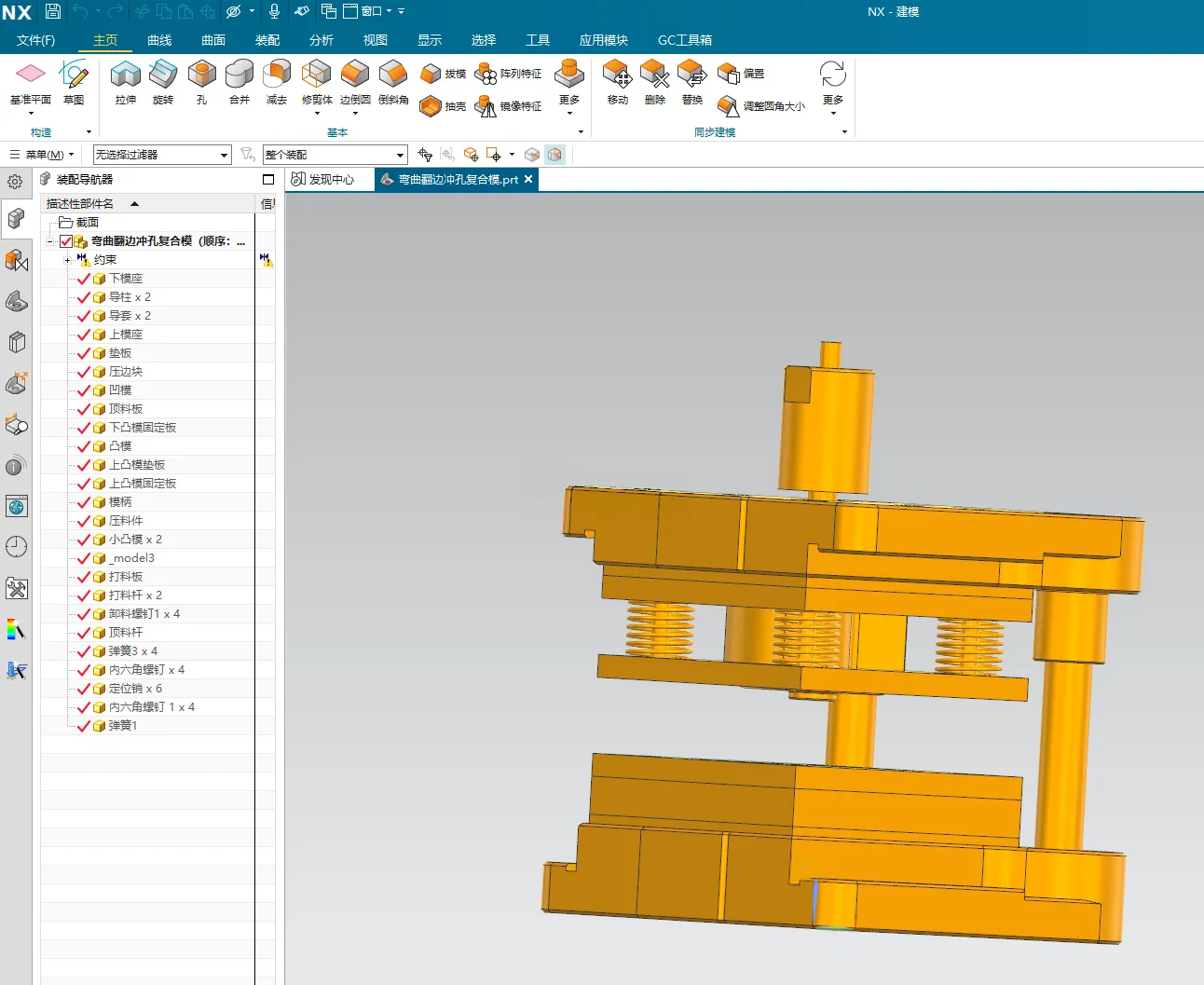Open the 整个装配 scope dropdown

click(335, 155)
